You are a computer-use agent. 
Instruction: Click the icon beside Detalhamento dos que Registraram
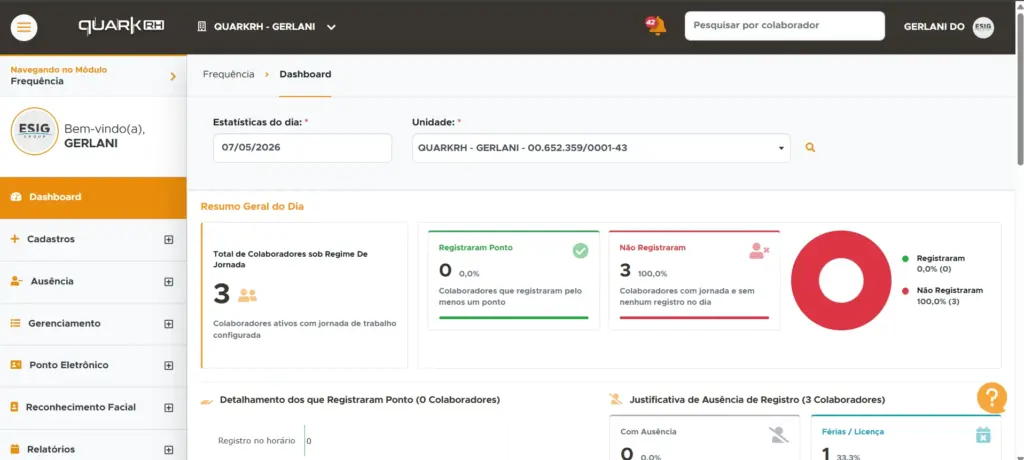coord(207,400)
